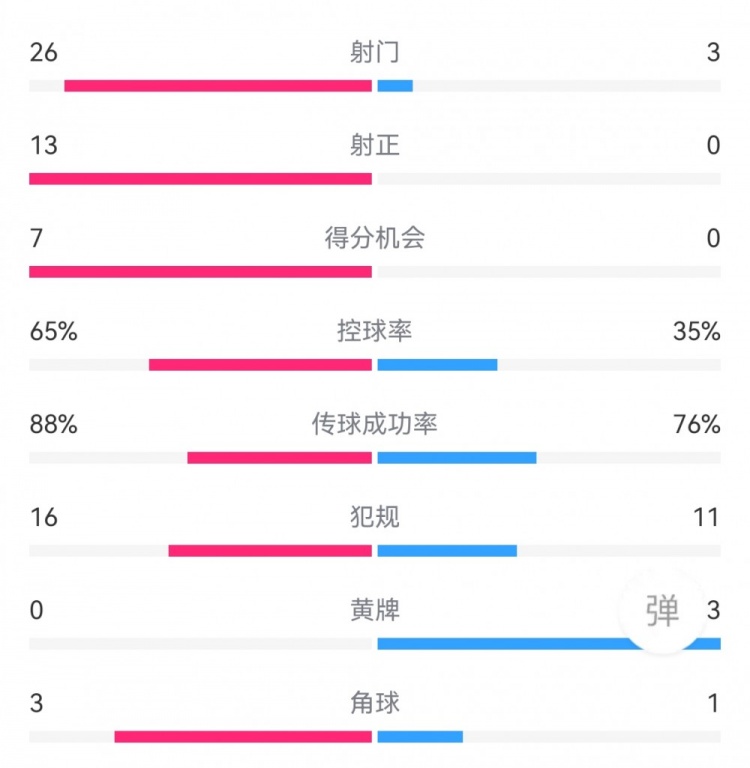This screenshot has width=750, height=768.
Task: Click the pink 传球成功率 bar
Action: click(279, 457)
